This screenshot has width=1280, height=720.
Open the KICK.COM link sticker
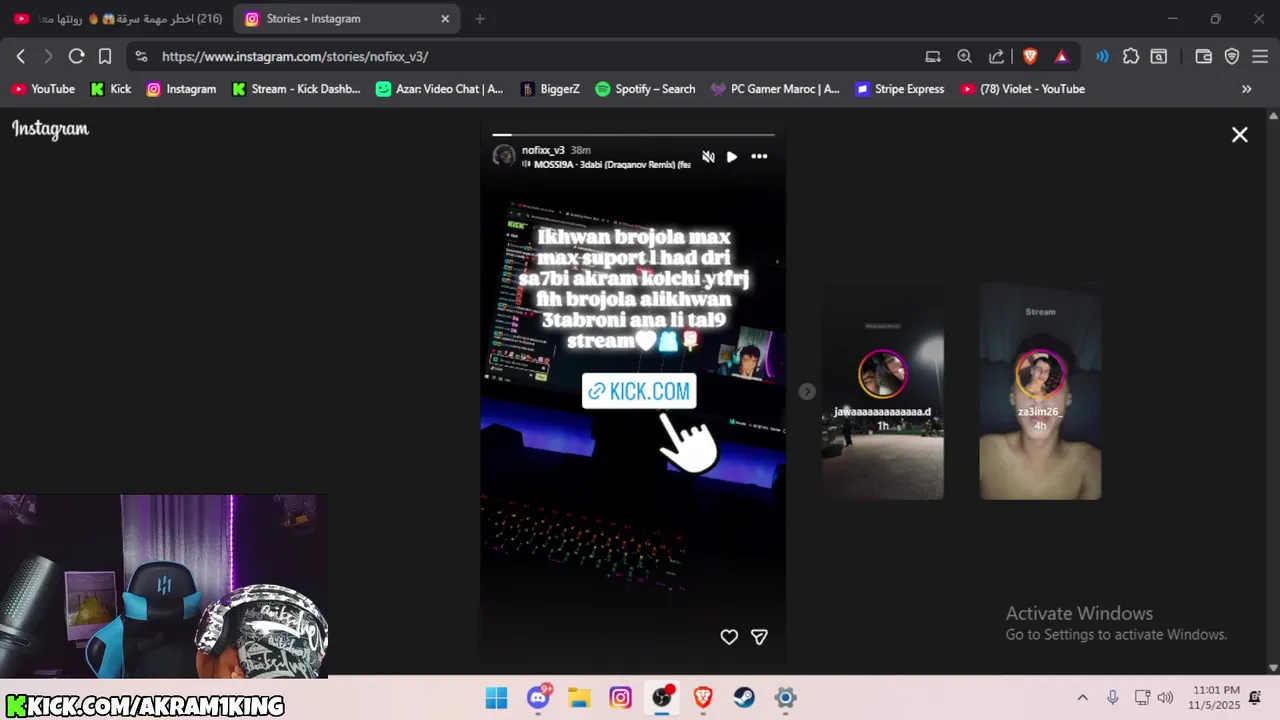tap(639, 391)
